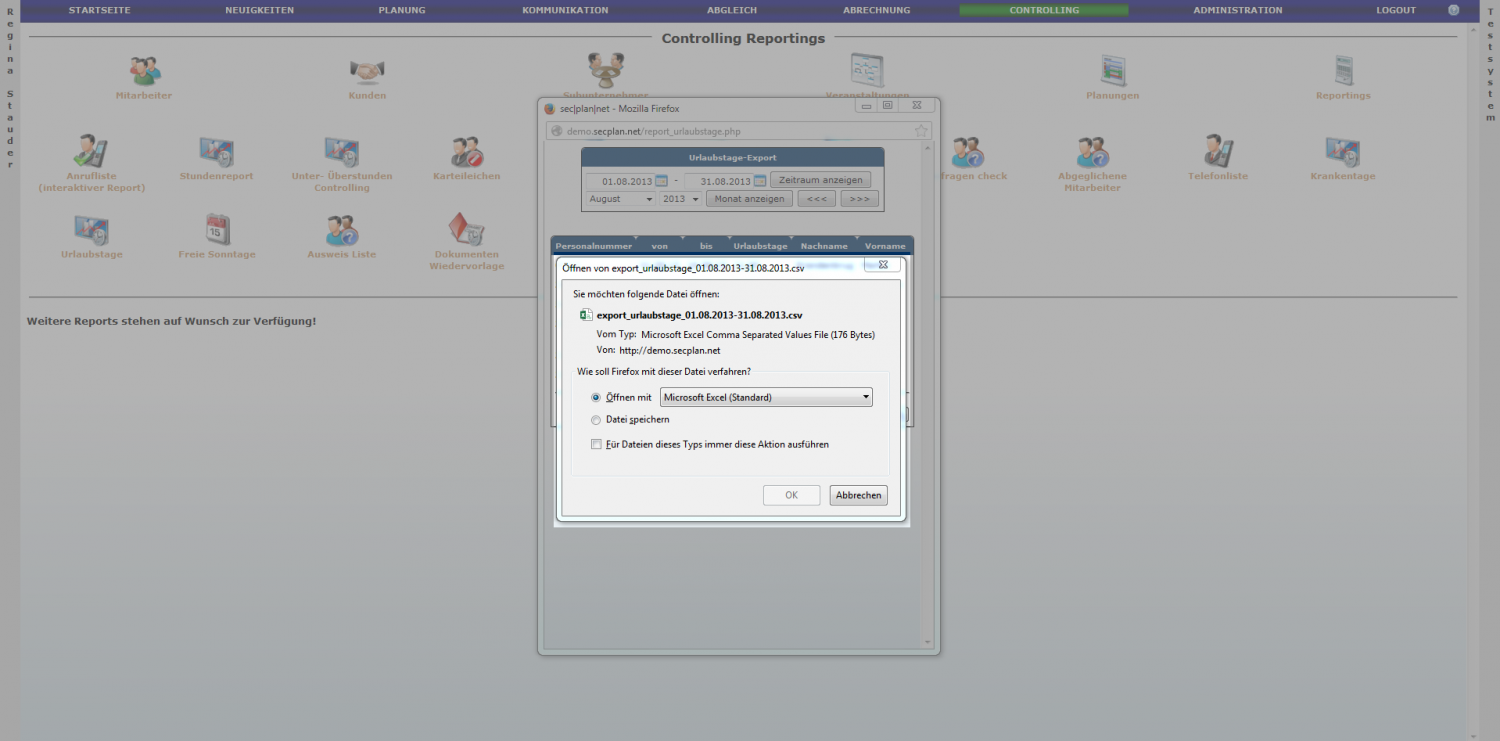
Task: Click popup vertical scrollbar up arrow
Action: coord(928,146)
